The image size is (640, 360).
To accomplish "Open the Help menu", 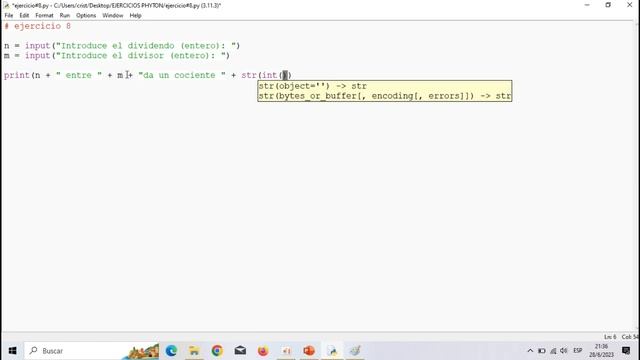I will click(x=135, y=16).
